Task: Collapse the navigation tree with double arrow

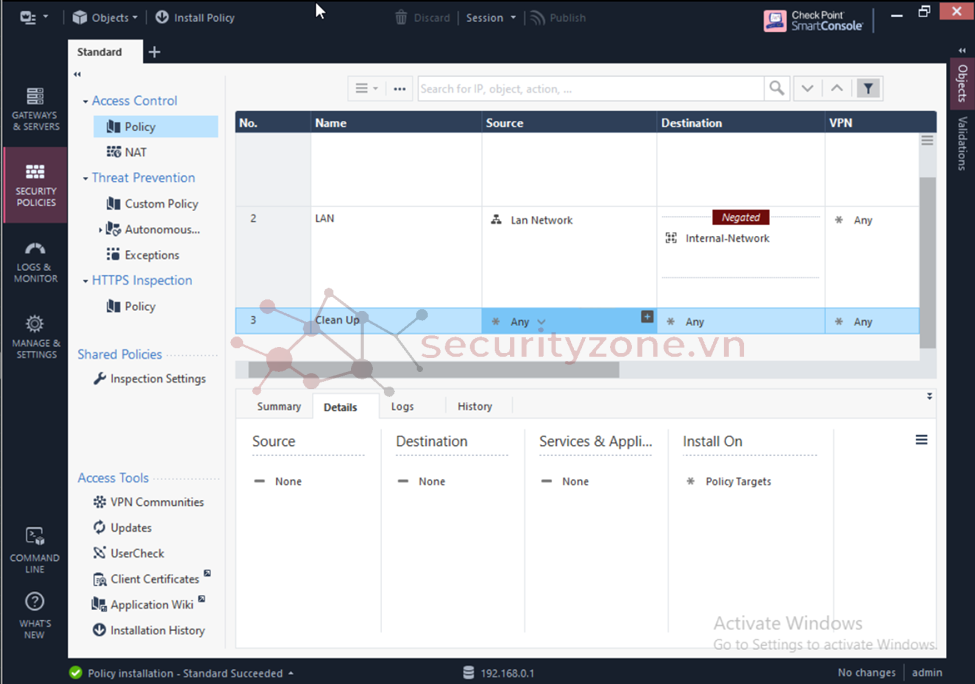Action: click(77, 74)
